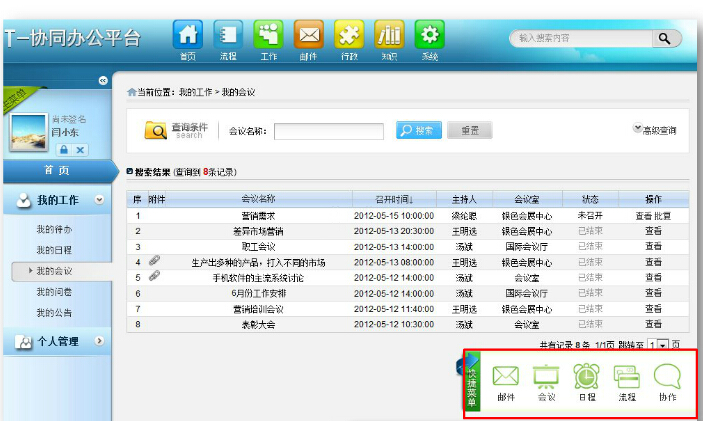Toggle the green 快捷菜单 side tab

472,381
